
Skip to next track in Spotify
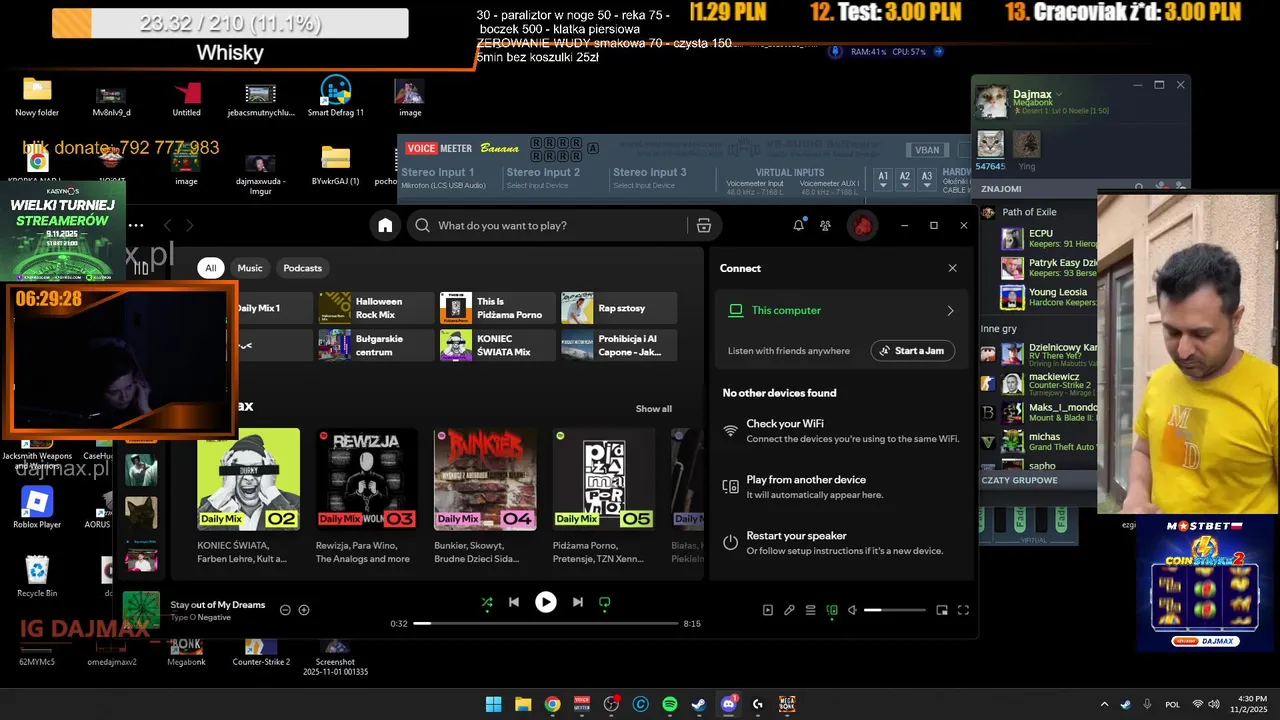coord(577,602)
